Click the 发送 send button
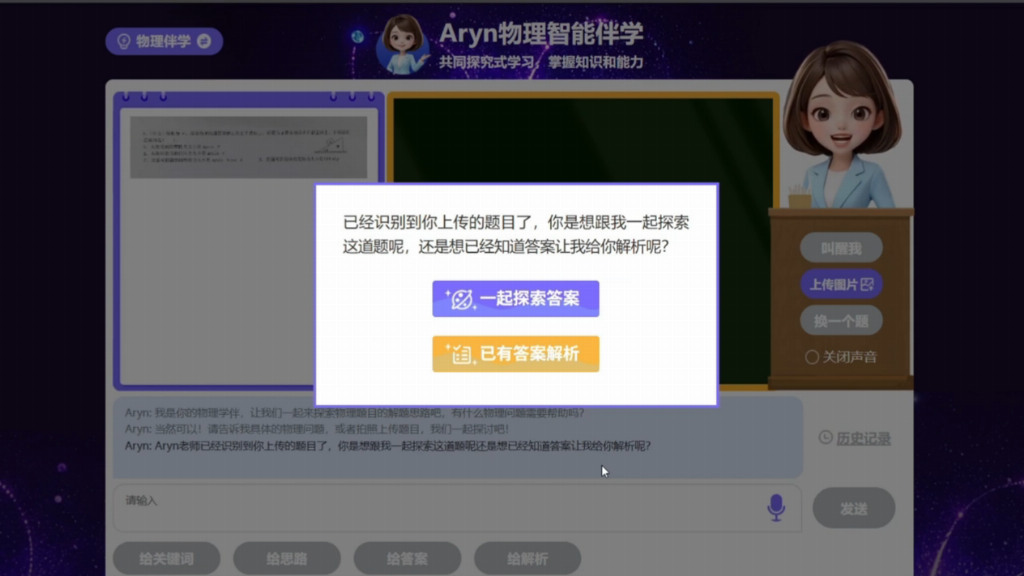Screen dimensions: 1024x576 [854, 508]
